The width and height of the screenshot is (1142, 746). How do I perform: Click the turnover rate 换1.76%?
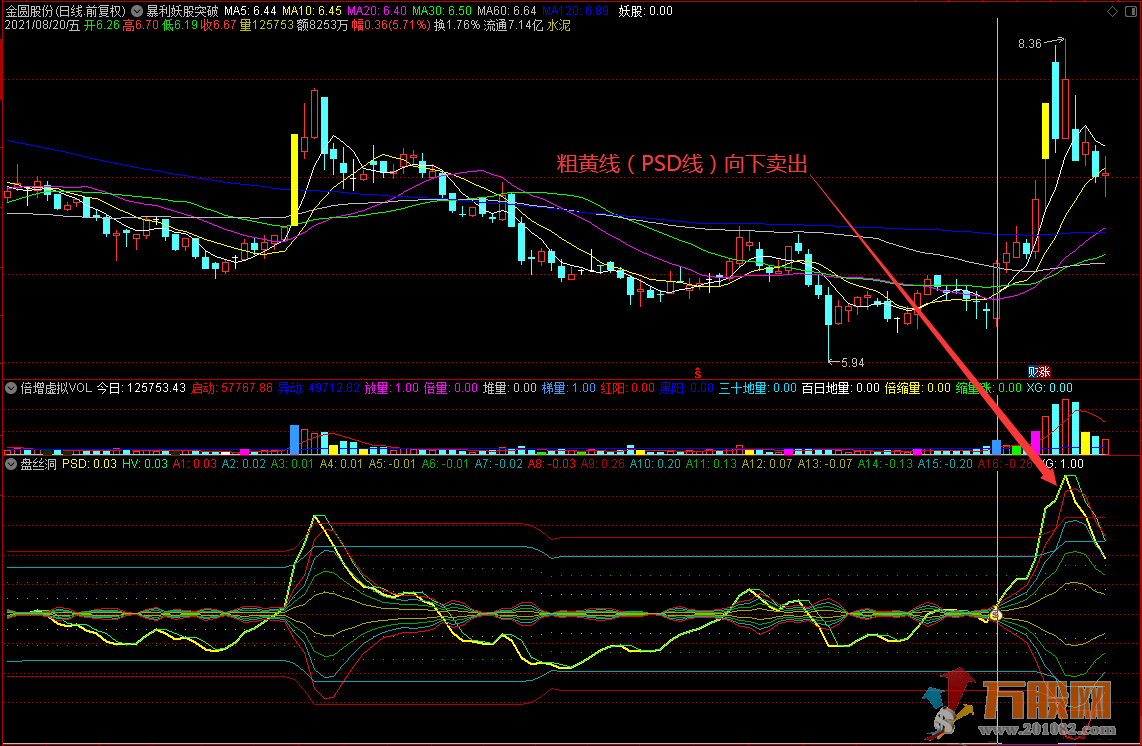[457, 25]
